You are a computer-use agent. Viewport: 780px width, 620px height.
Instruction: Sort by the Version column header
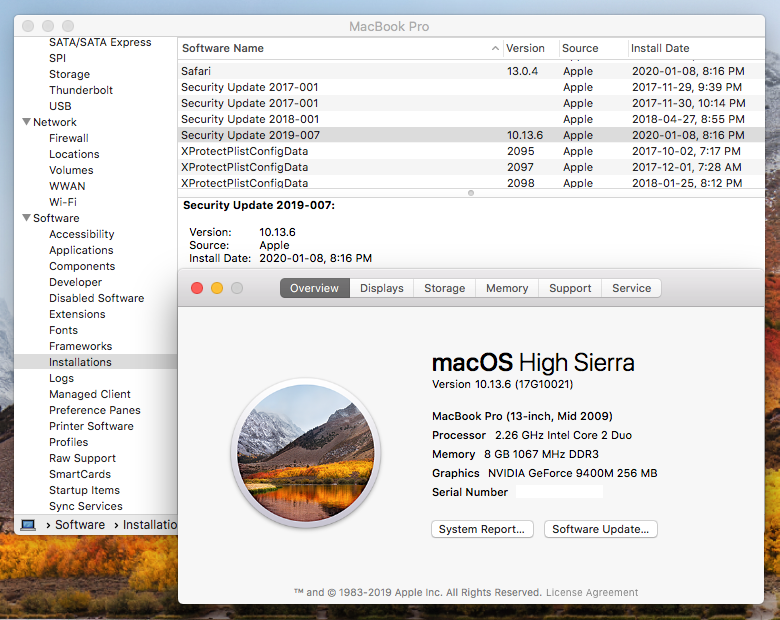(531, 48)
